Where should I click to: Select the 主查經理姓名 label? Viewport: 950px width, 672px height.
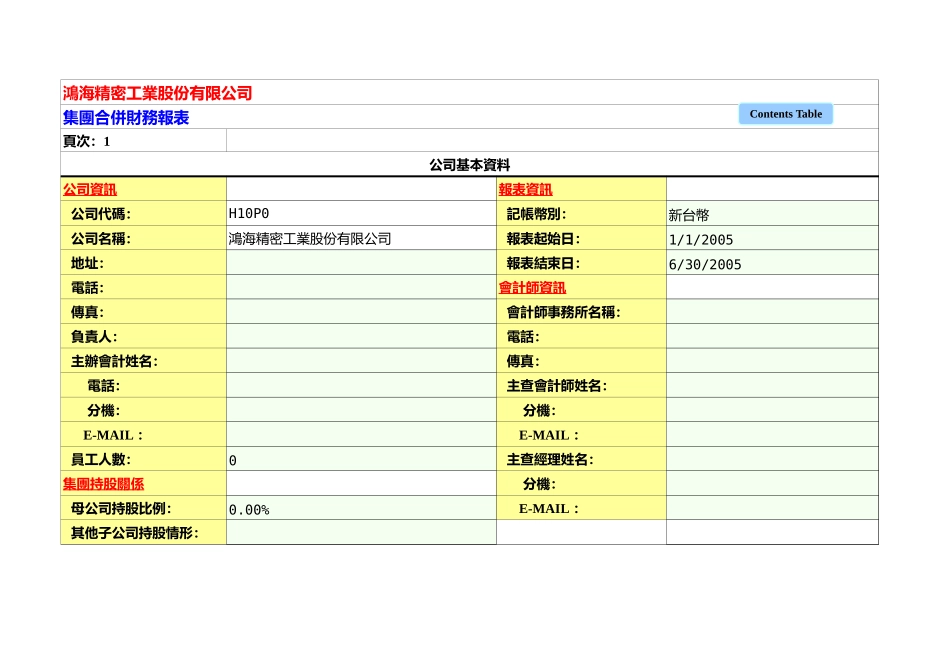pos(550,459)
